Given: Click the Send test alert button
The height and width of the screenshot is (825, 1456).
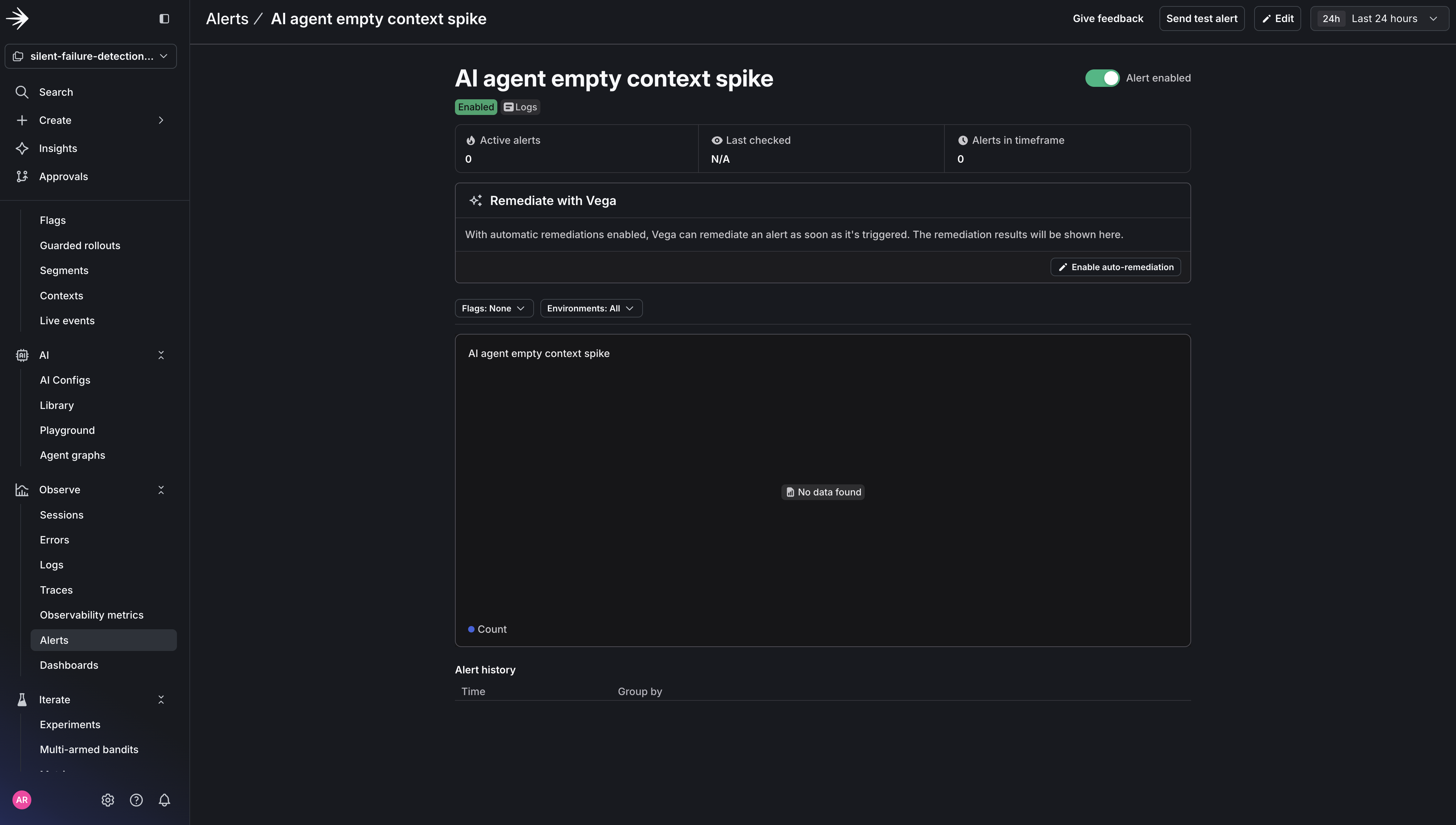Looking at the screenshot, I should 1201,18.
